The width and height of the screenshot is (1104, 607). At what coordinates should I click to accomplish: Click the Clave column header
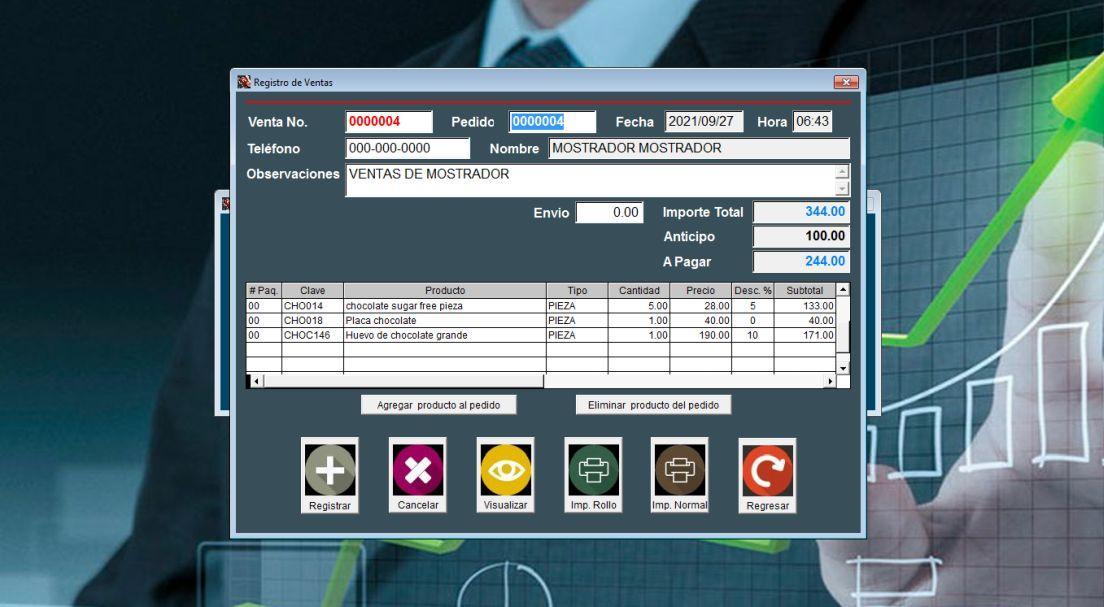point(313,290)
